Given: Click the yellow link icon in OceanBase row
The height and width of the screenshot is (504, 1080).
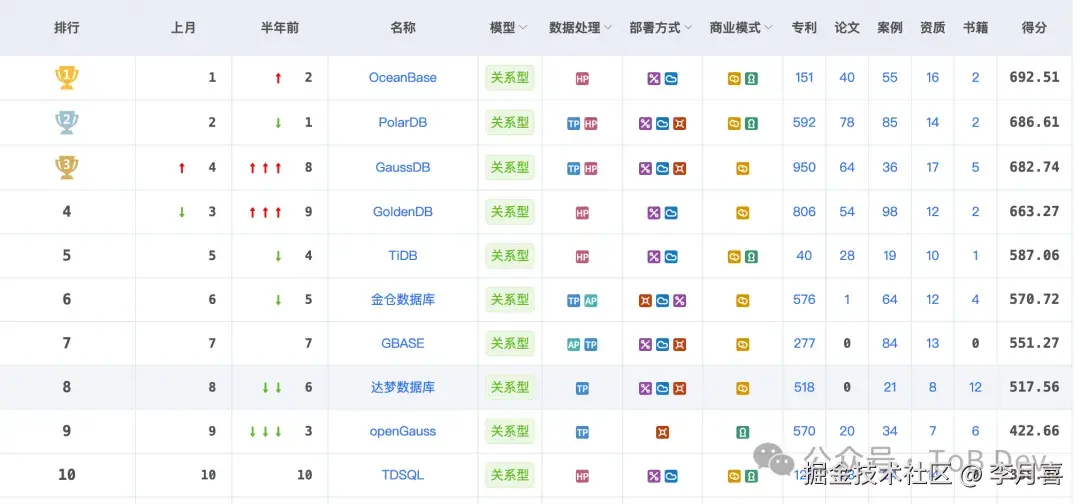Looking at the screenshot, I should point(734,79).
